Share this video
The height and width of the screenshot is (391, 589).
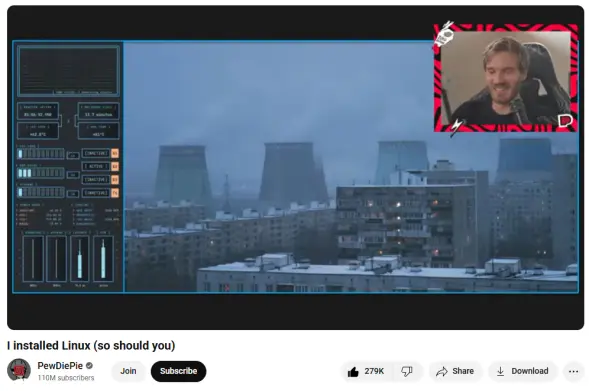455,371
